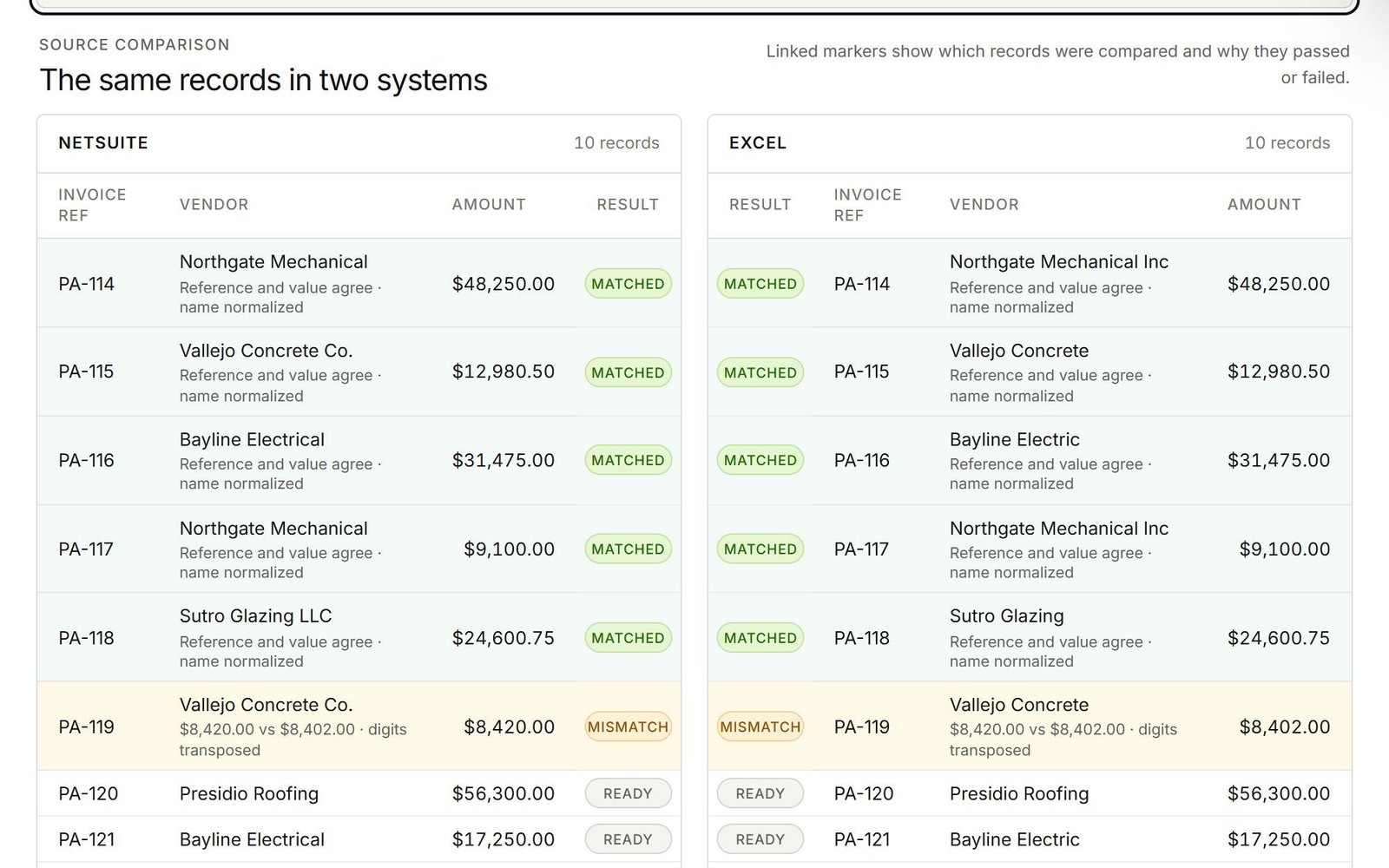Click Bayline Electrical in NetSuite PA-116 row
The width and height of the screenshot is (1389, 868).
(x=252, y=440)
